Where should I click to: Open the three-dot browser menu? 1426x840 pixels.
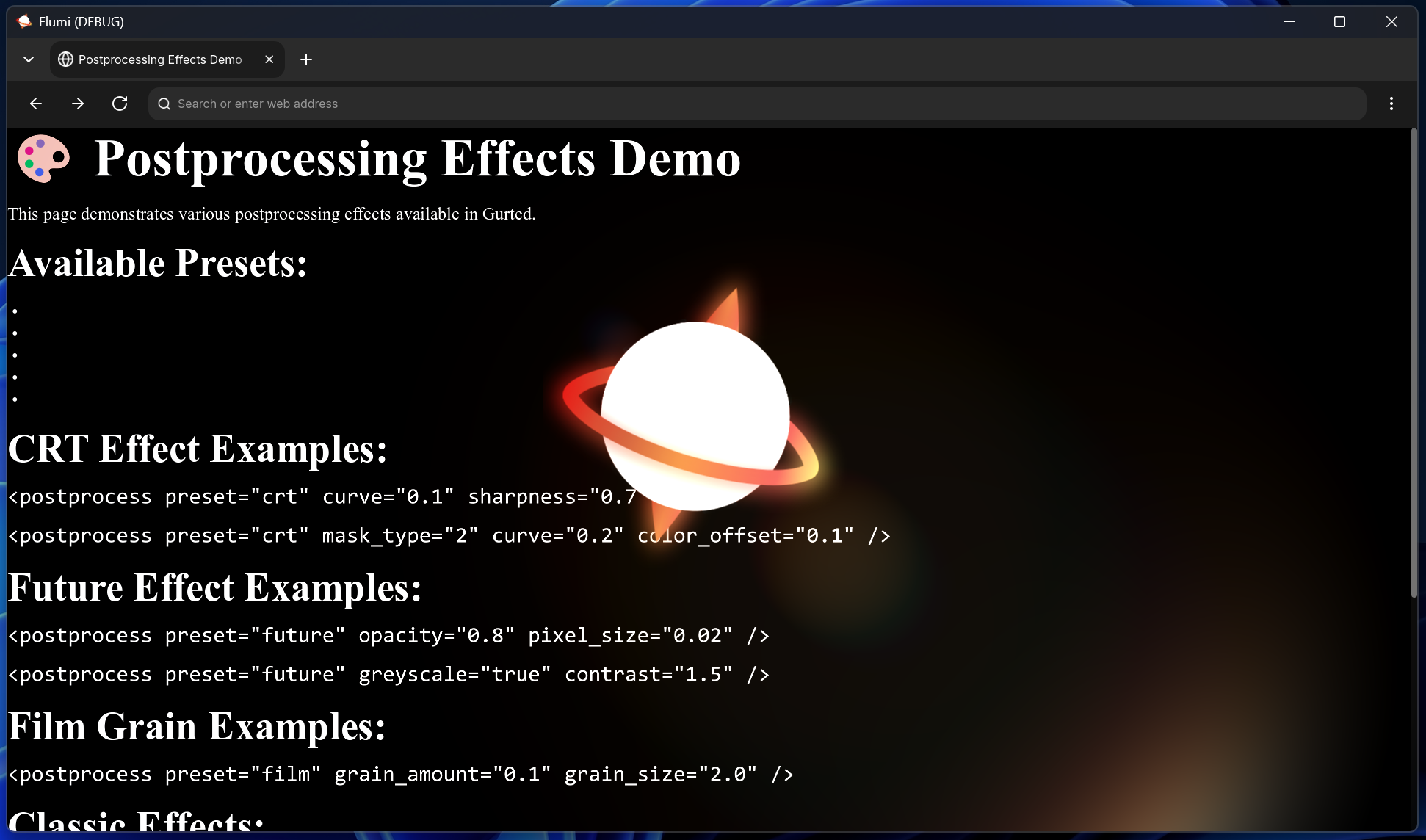point(1391,104)
